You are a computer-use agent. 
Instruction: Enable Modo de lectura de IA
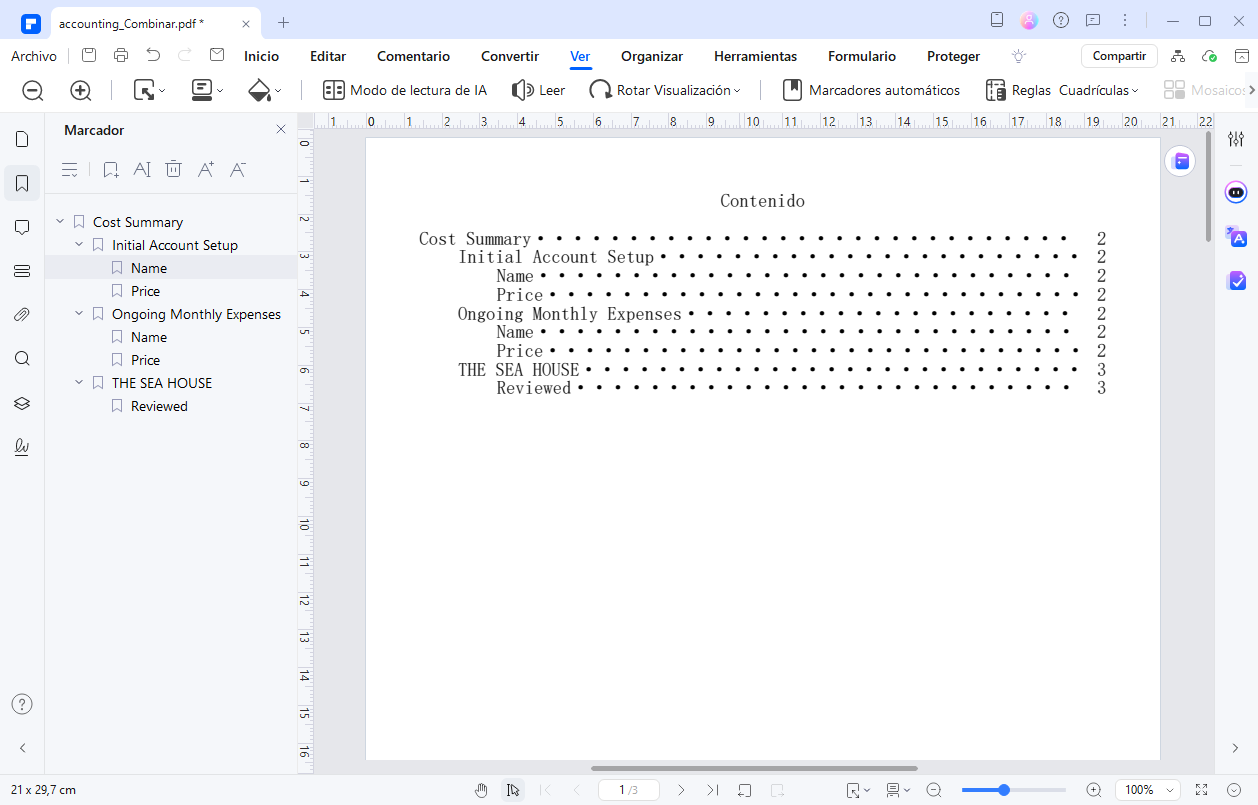[x=404, y=89]
